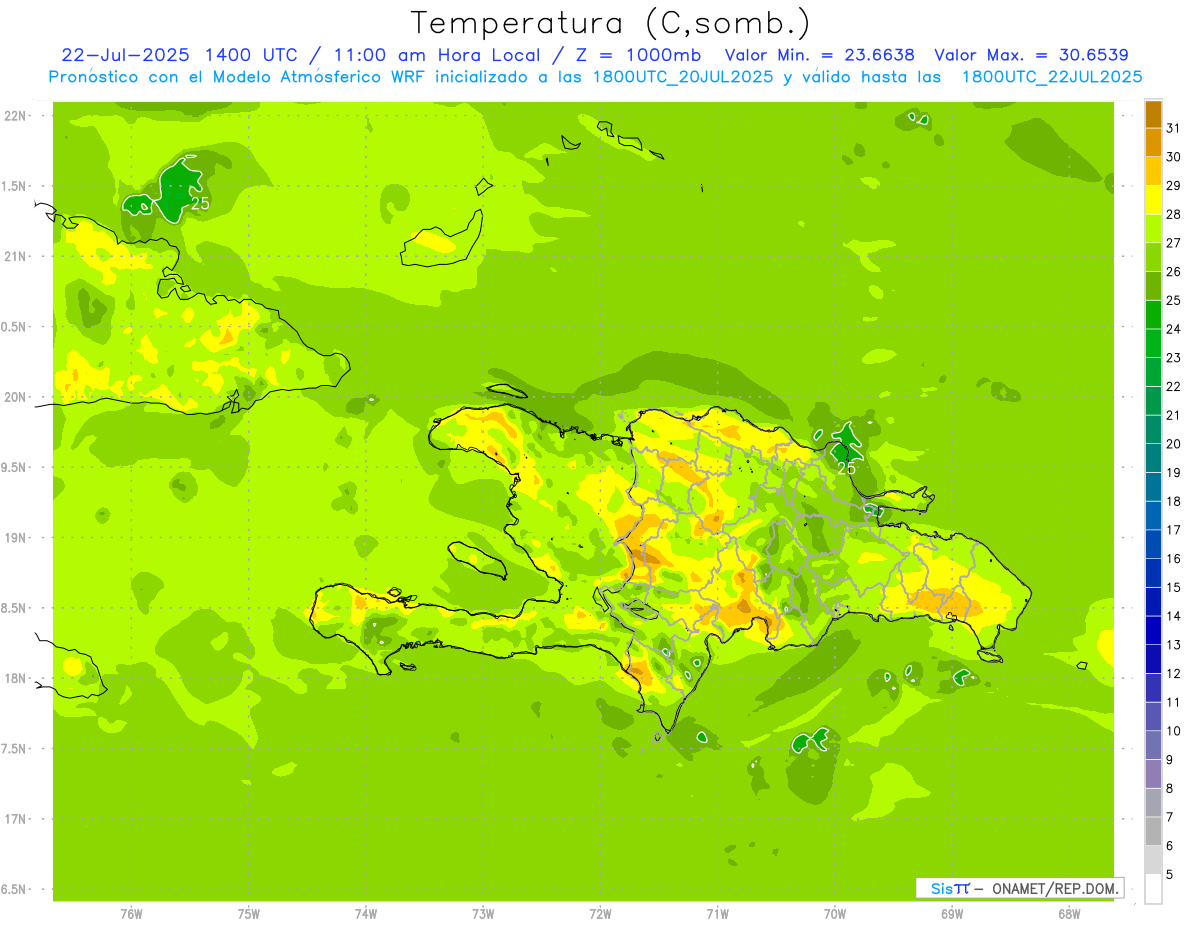Click legend value 18
Image resolution: width=1200 pixels, height=927 pixels.
1174,502
